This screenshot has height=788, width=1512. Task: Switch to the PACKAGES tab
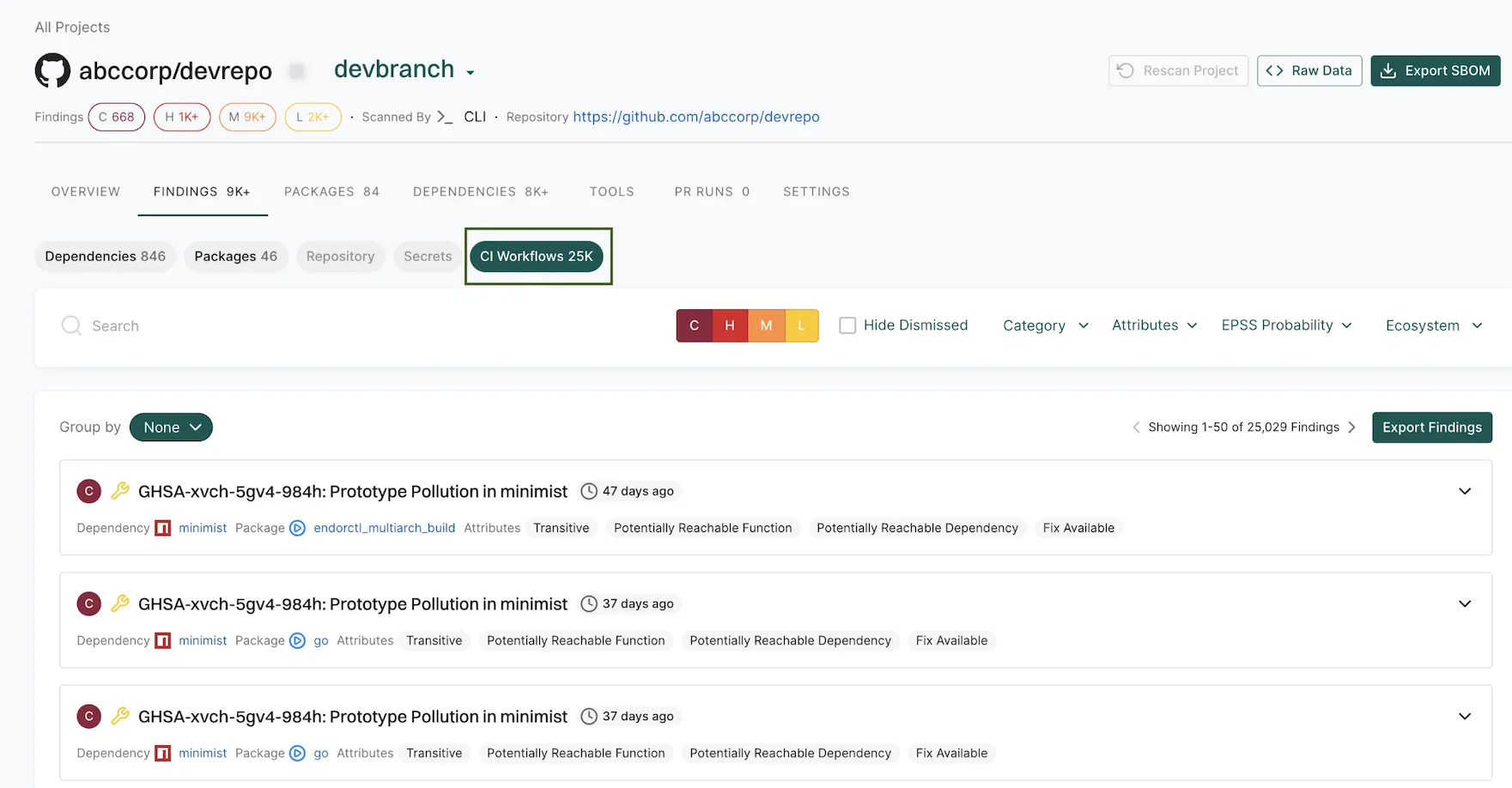pos(331,191)
